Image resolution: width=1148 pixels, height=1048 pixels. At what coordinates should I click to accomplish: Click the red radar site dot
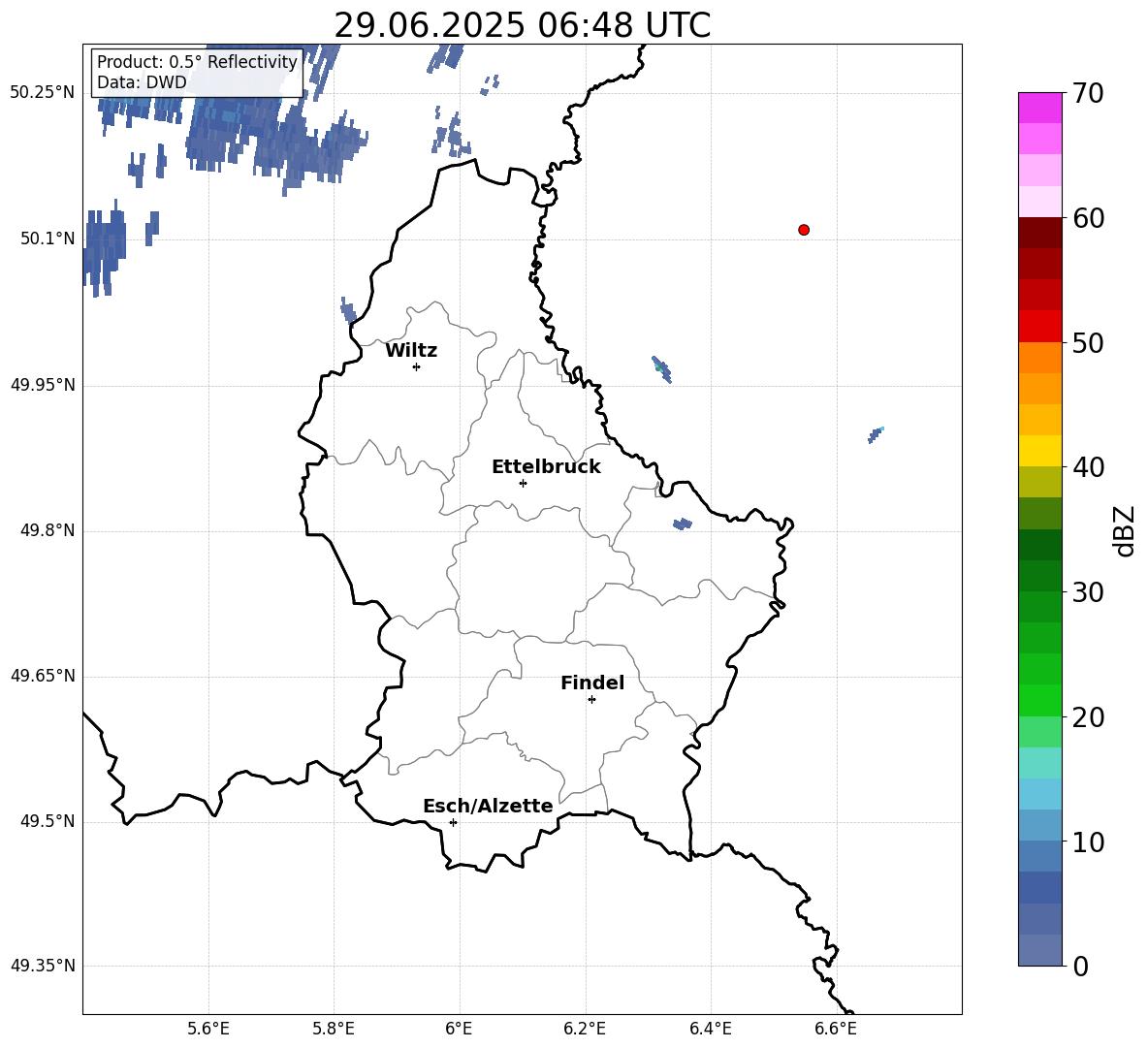(x=804, y=230)
